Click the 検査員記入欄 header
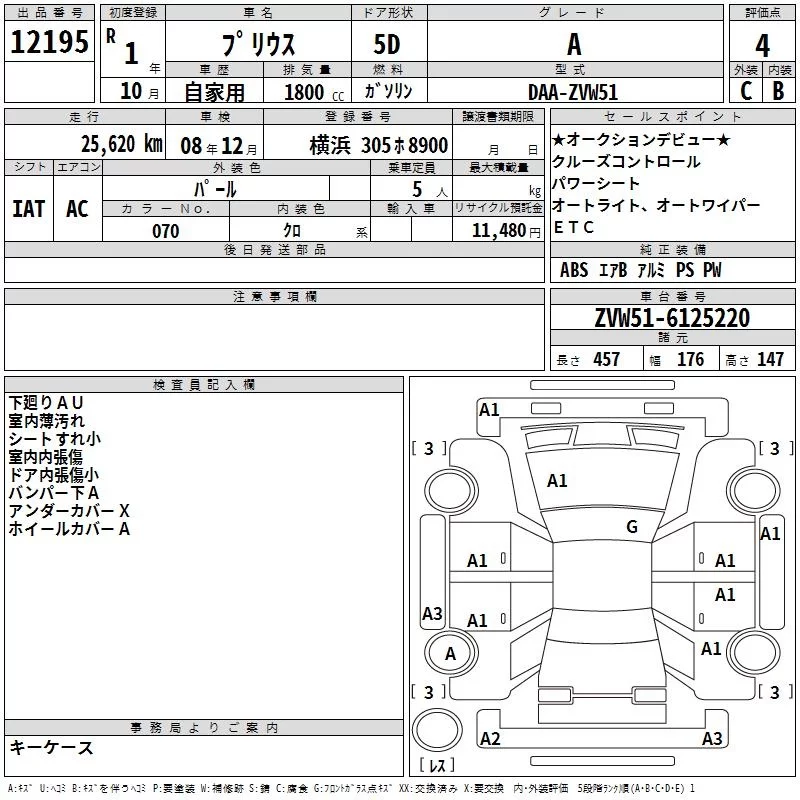The image size is (800, 800). 204,385
